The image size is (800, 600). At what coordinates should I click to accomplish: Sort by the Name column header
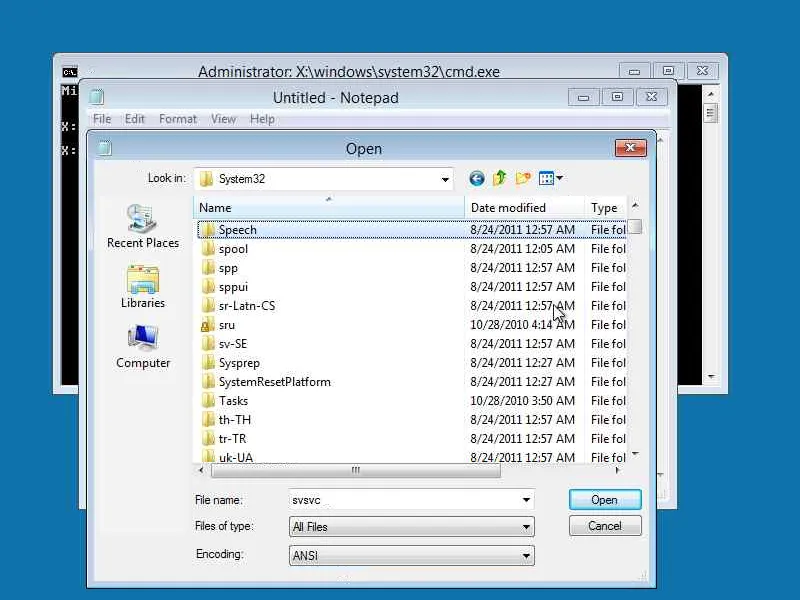tap(329, 208)
